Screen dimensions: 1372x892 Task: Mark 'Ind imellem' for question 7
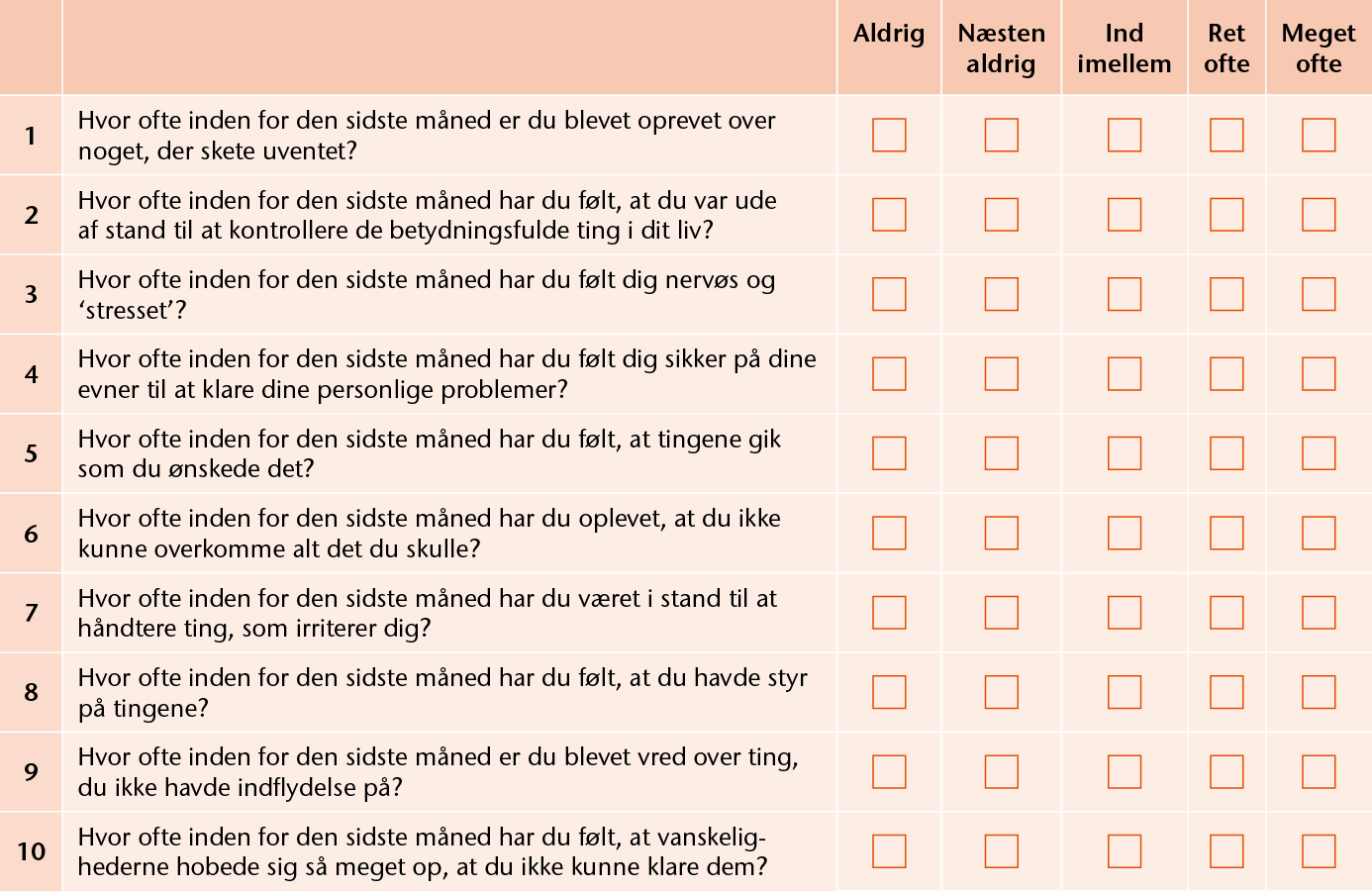click(x=1125, y=613)
